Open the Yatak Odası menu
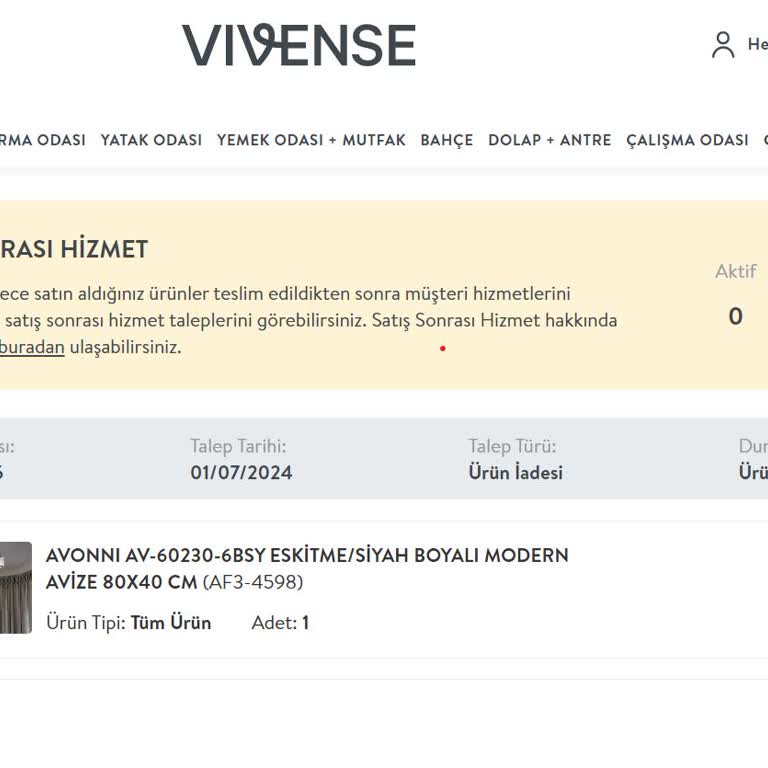Screen dimensions: 768x768 (151, 140)
